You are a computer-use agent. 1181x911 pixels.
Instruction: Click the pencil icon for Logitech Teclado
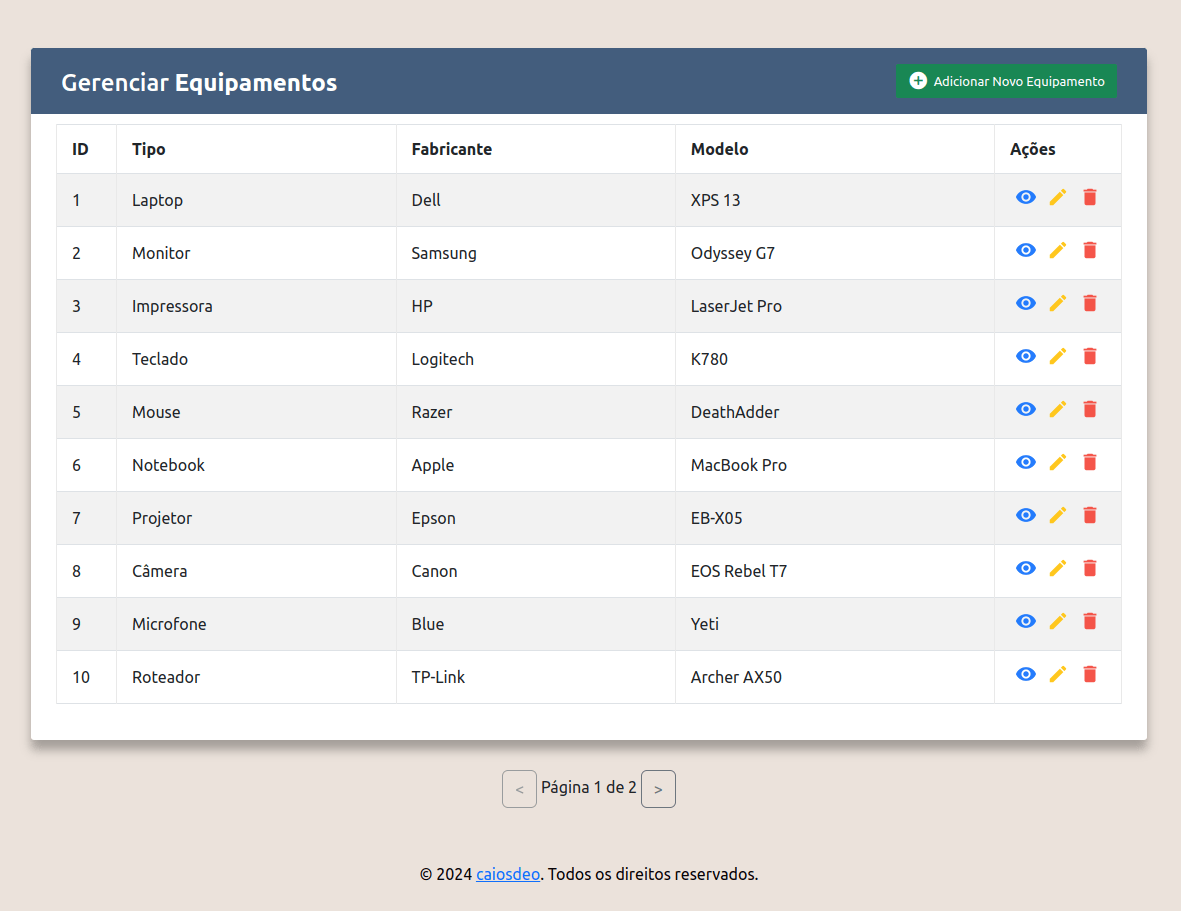pyautogui.click(x=1057, y=356)
